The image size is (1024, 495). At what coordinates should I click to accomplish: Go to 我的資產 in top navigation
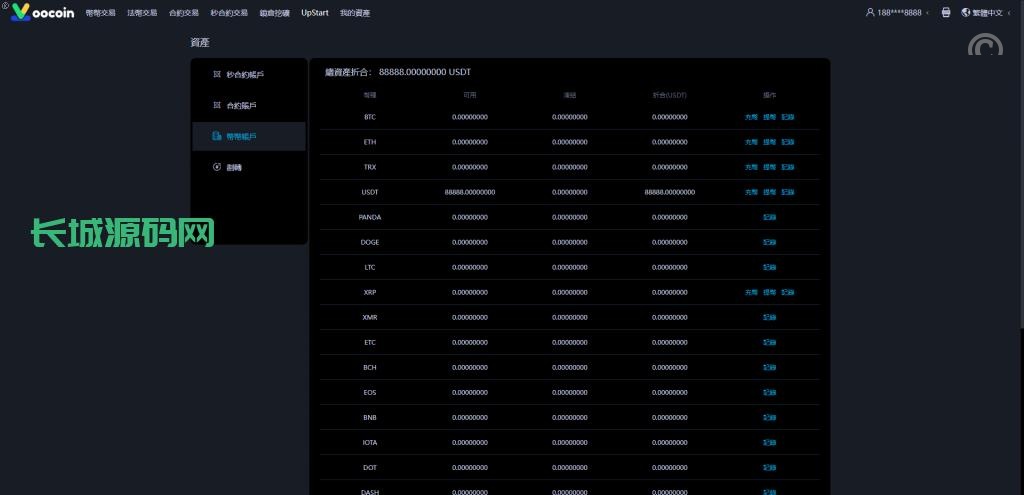click(354, 13)
